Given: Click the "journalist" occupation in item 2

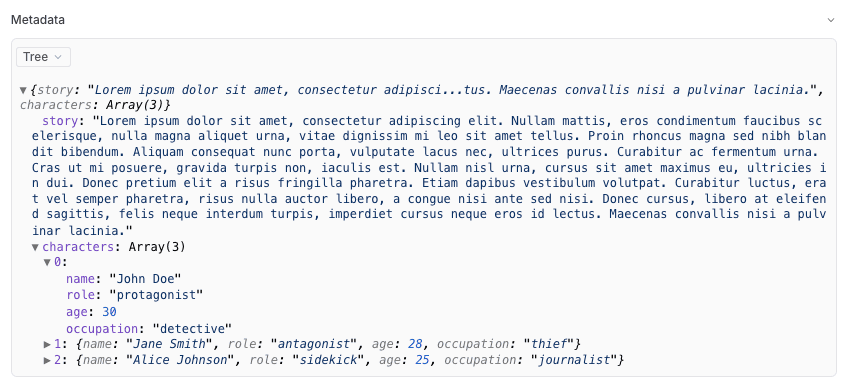Looking at the screenshot, I should pyautogui.click(x=574, y=360).
